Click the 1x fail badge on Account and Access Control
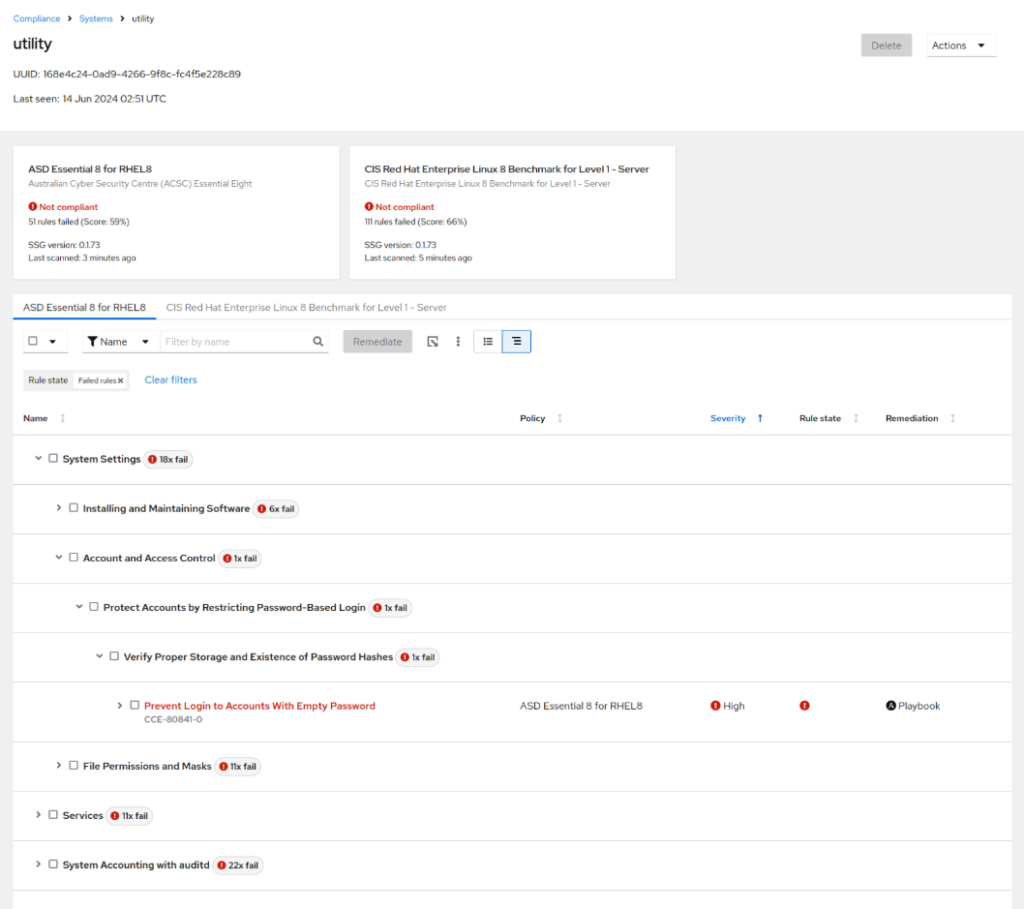 (x=240, y=558)
